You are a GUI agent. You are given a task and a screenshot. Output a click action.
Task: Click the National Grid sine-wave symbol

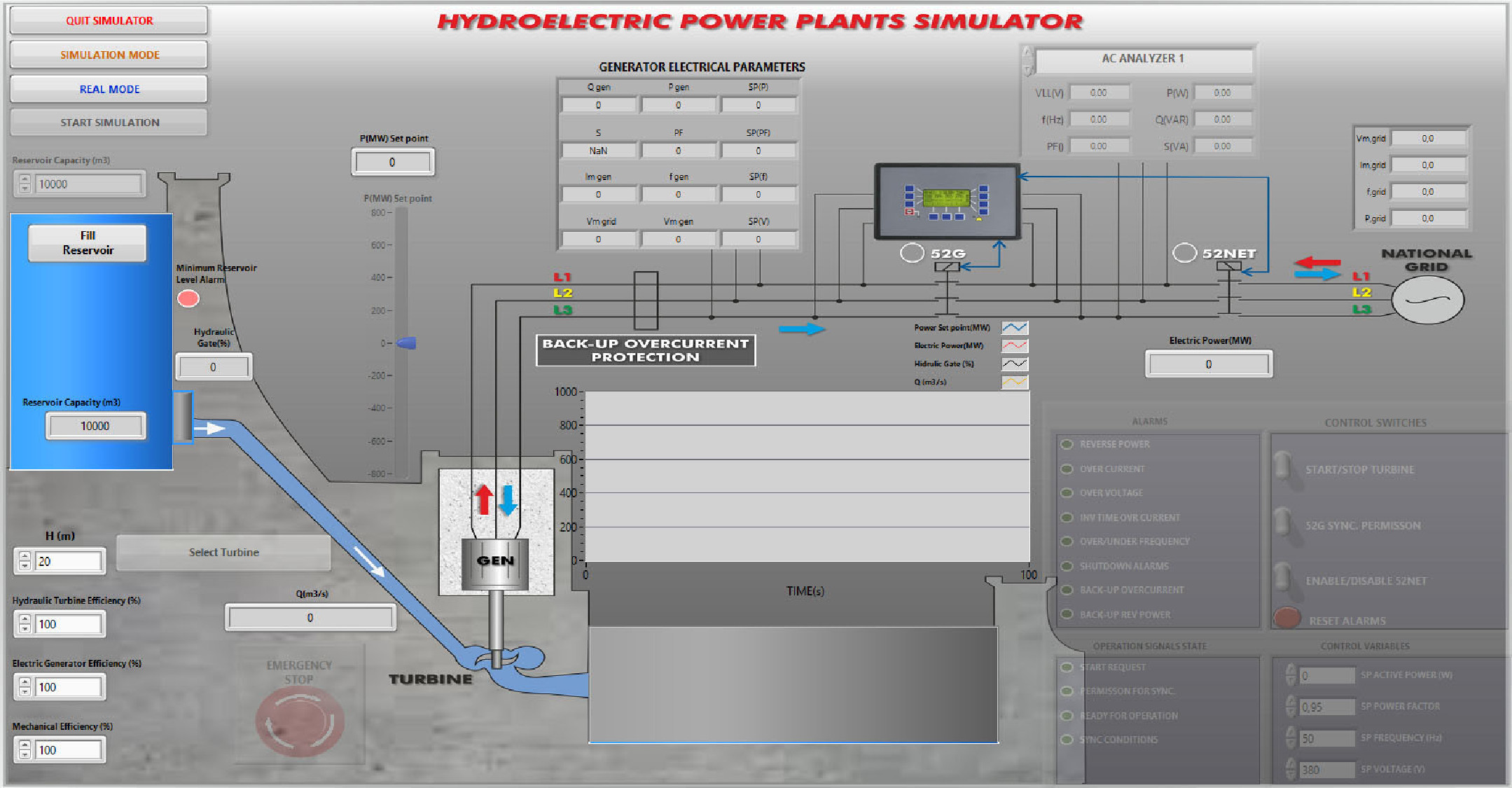pos(1427,300)
